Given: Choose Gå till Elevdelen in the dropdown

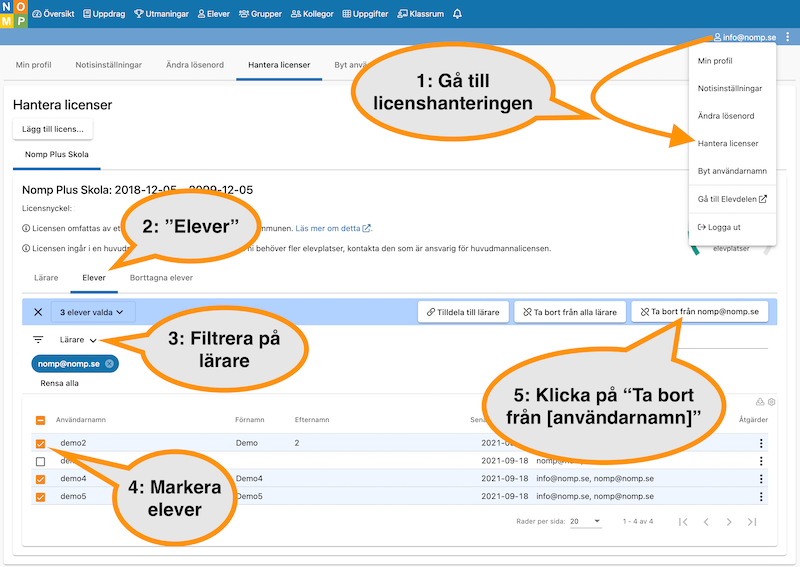Looking at the screenshot, I should coord(732,199).
